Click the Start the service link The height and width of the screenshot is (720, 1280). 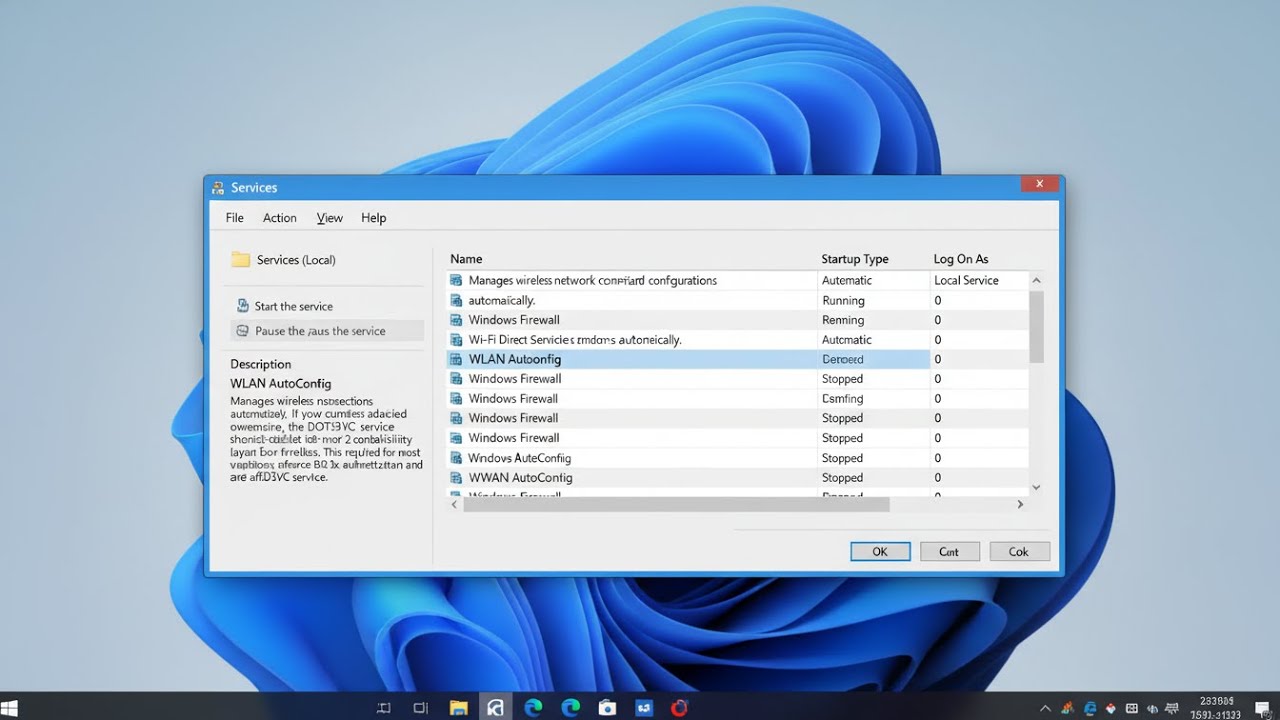(x=294, y=306)
